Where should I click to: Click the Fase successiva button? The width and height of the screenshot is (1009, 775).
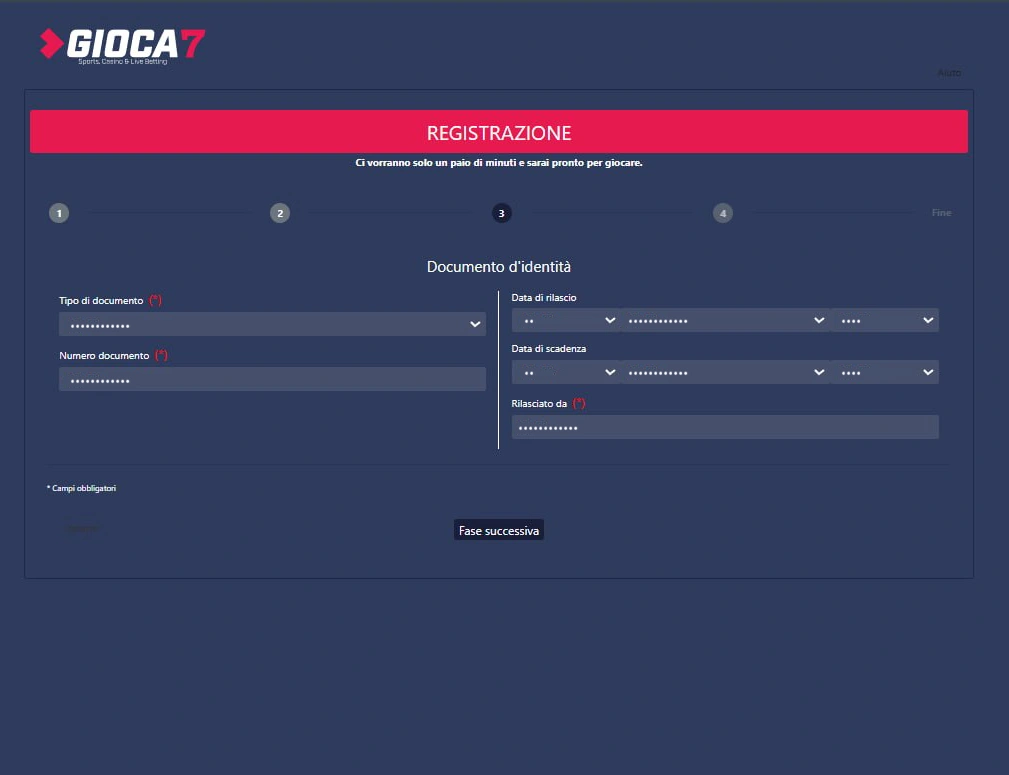pyautogui.click(x=499, y=530)
